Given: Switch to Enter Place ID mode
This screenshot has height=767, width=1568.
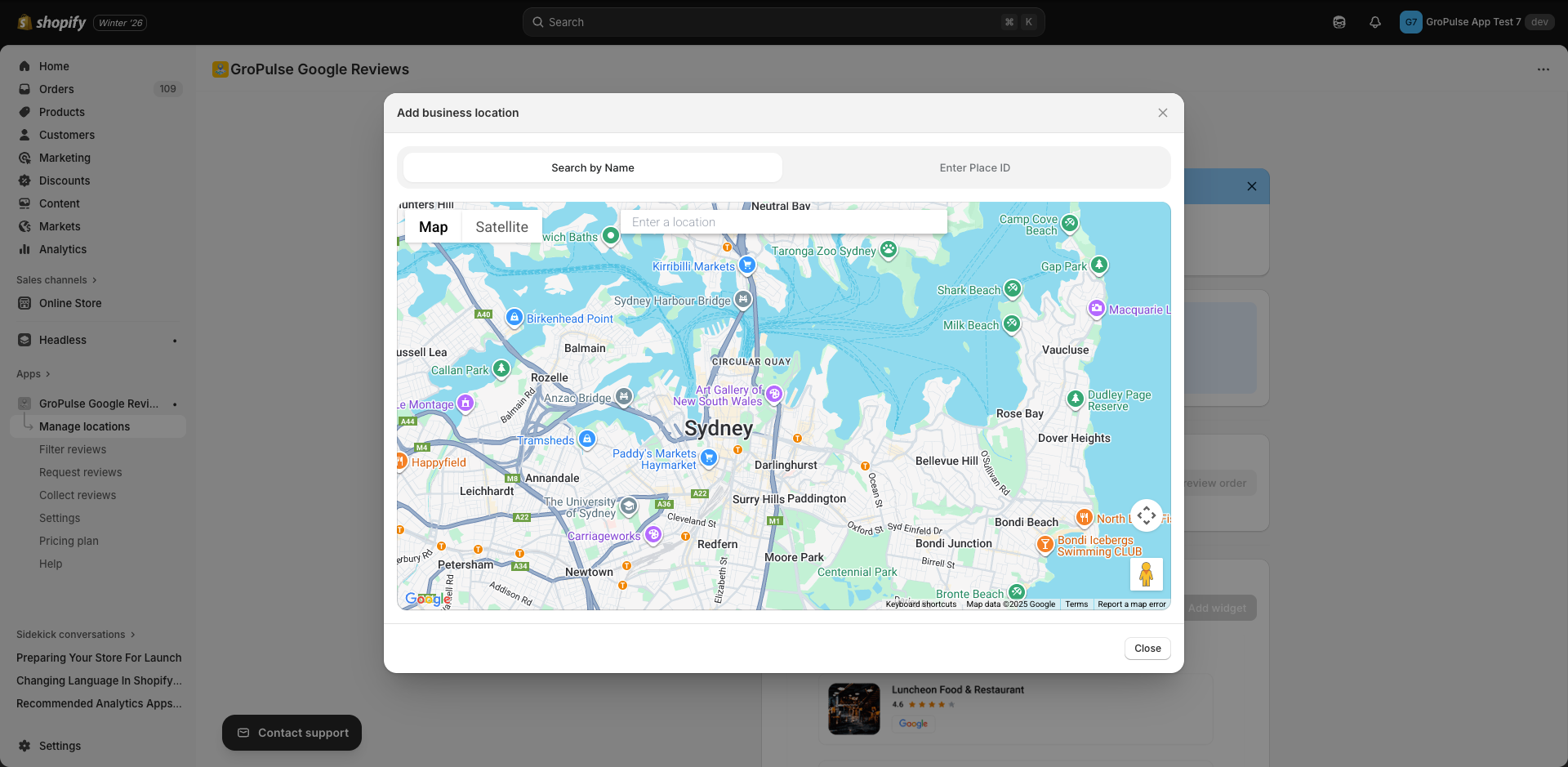Looking at the screenshot, I should click(x=974, y=167).
